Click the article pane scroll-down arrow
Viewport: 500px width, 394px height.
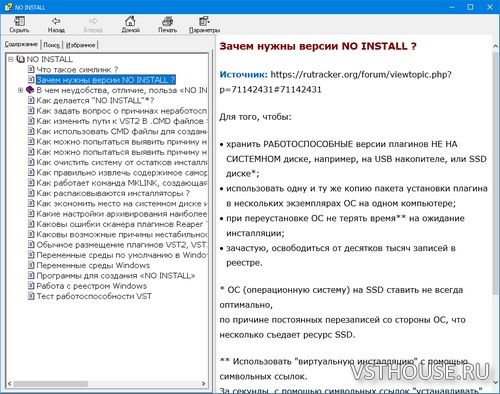click(495, 383)
